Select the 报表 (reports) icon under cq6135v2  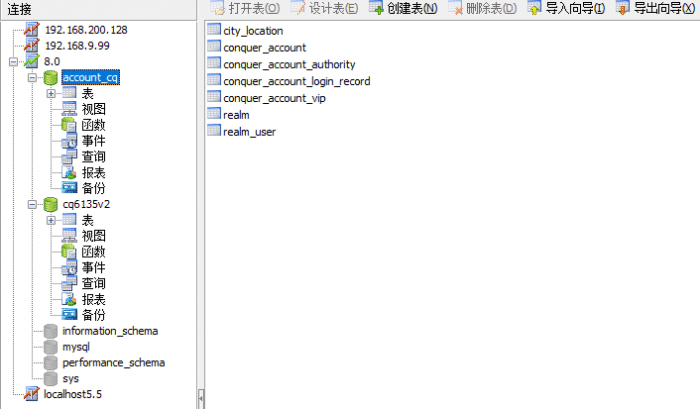coord(69,300)
